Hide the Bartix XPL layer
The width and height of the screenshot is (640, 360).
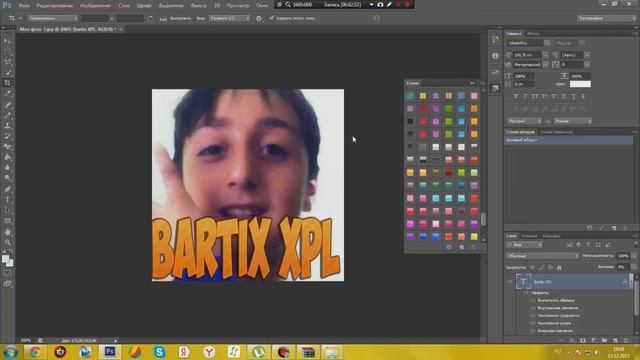pyautogui.click(x=509, y=282)
